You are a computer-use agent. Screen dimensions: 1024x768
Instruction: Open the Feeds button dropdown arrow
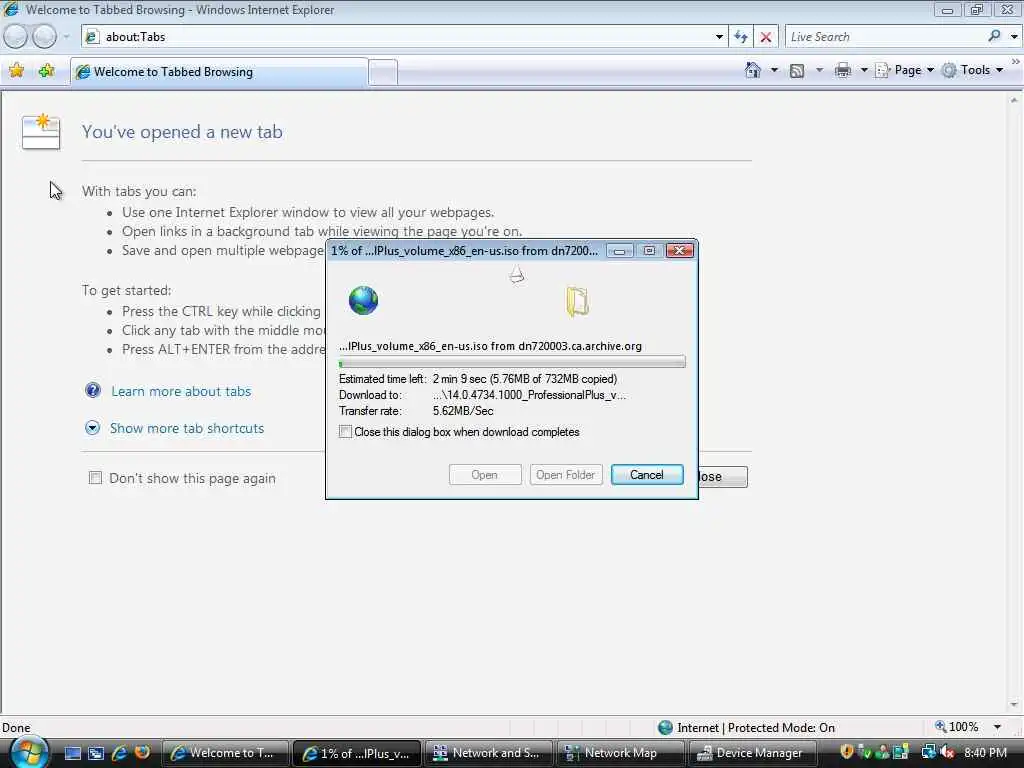(819, 70)
